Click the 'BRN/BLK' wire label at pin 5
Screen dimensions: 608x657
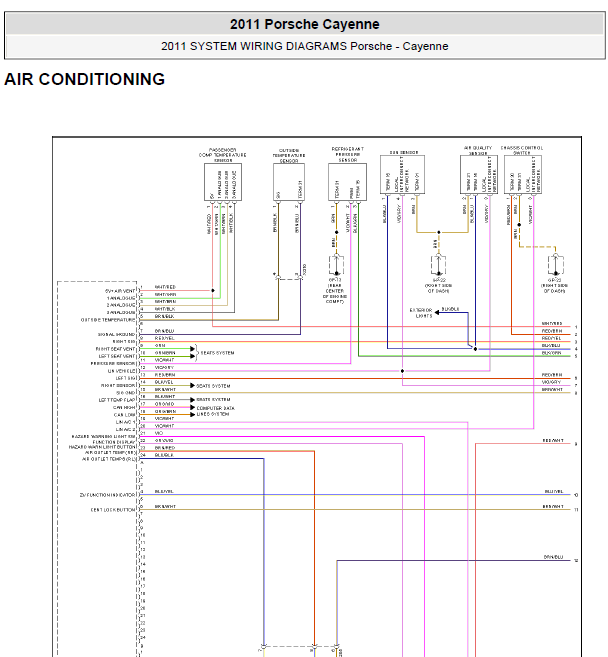click(164, 316)
